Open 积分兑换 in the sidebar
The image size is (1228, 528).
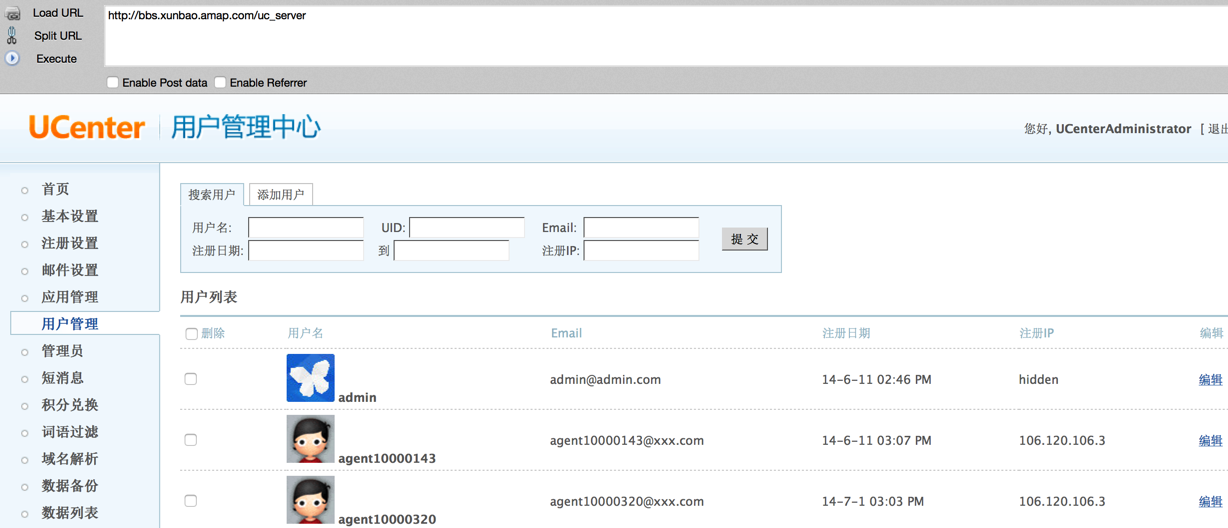(70, 405)
